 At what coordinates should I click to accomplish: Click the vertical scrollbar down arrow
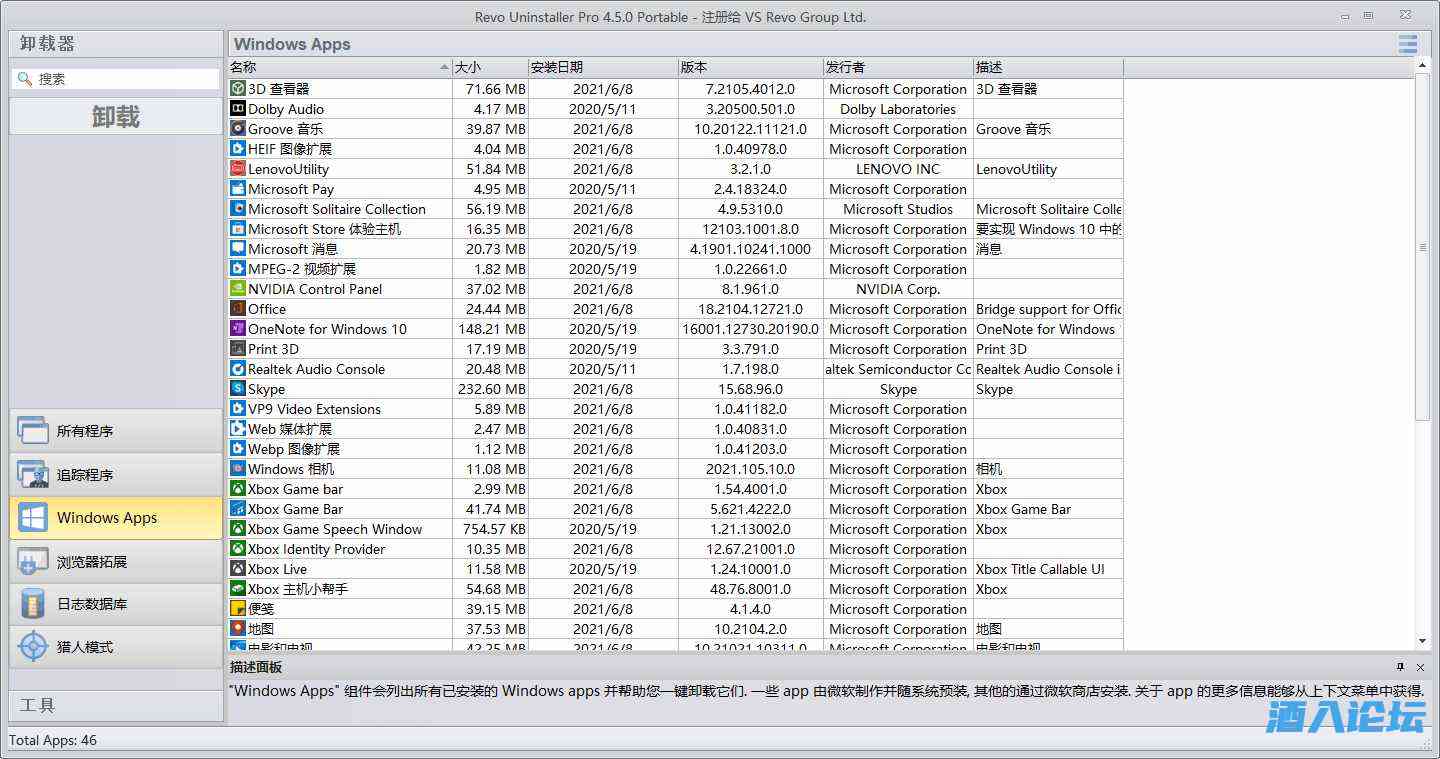click(x=1423, y=641)
